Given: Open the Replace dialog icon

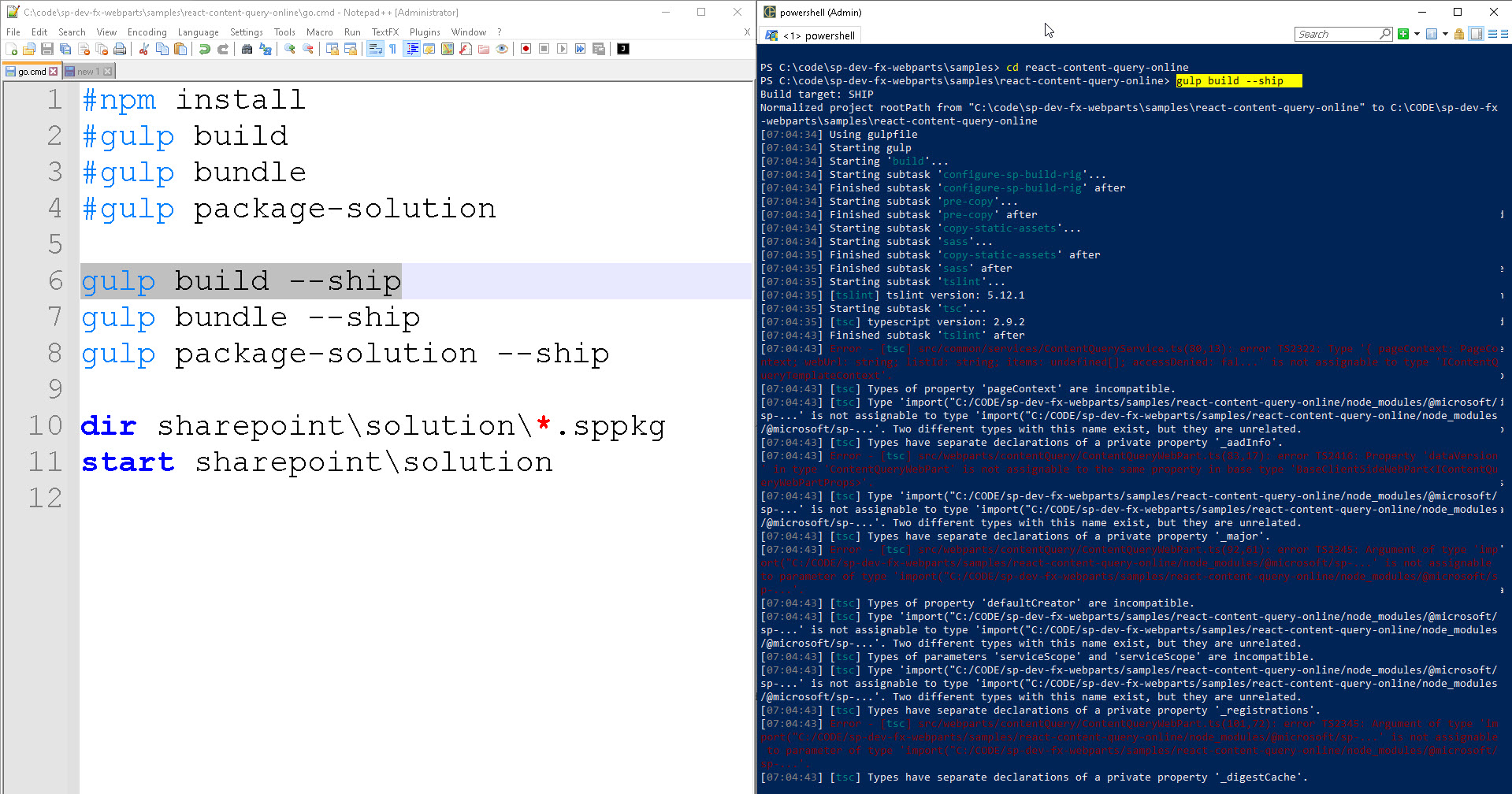Looking at the screenshot, I should click(x=266, y=49).
